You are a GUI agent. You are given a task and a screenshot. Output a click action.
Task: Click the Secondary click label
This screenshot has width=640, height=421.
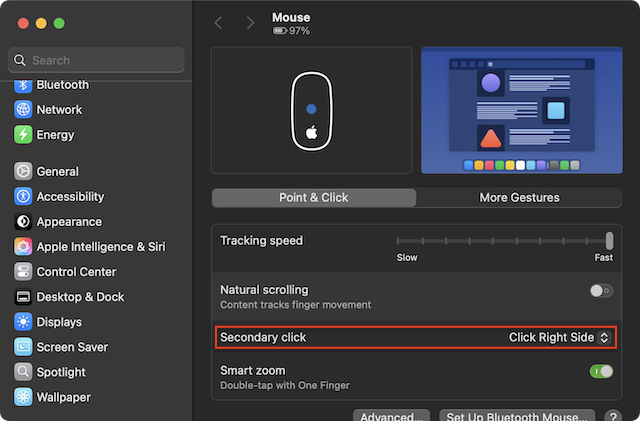tap(263, 337)
